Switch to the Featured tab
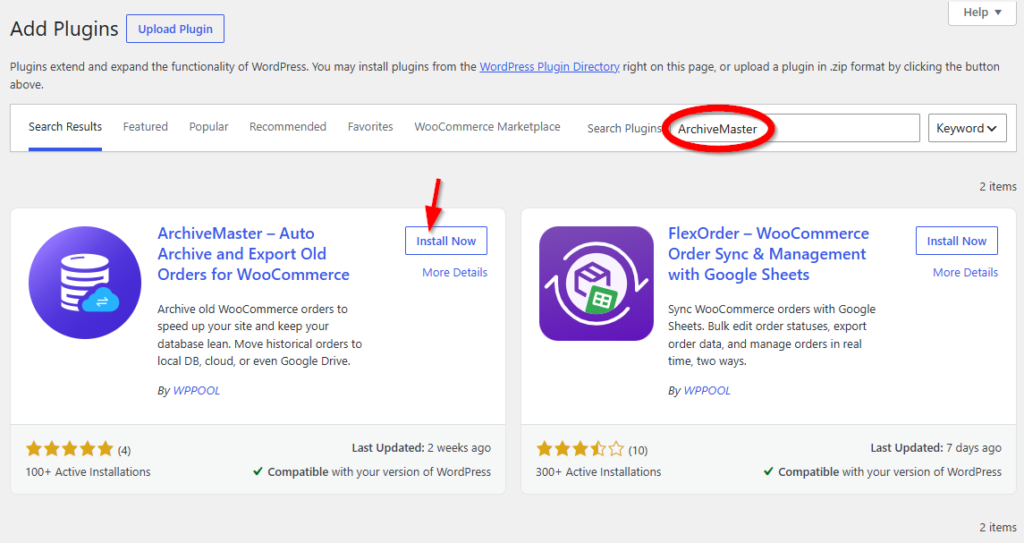This screenshot has width=1024, height=543. [145, 127]
